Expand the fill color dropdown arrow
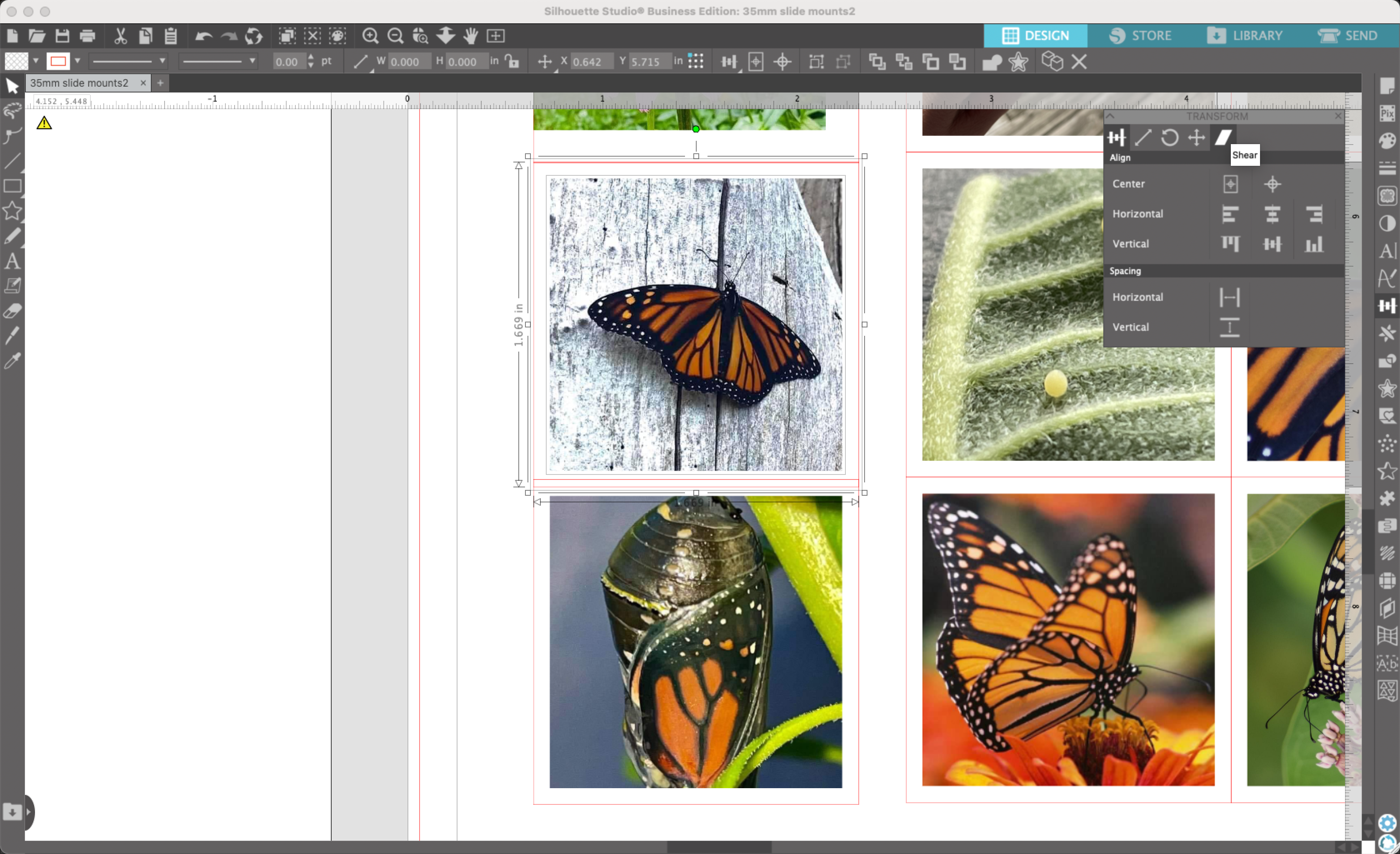Viewport: 1400px width, 854px height. click(35, 61)
